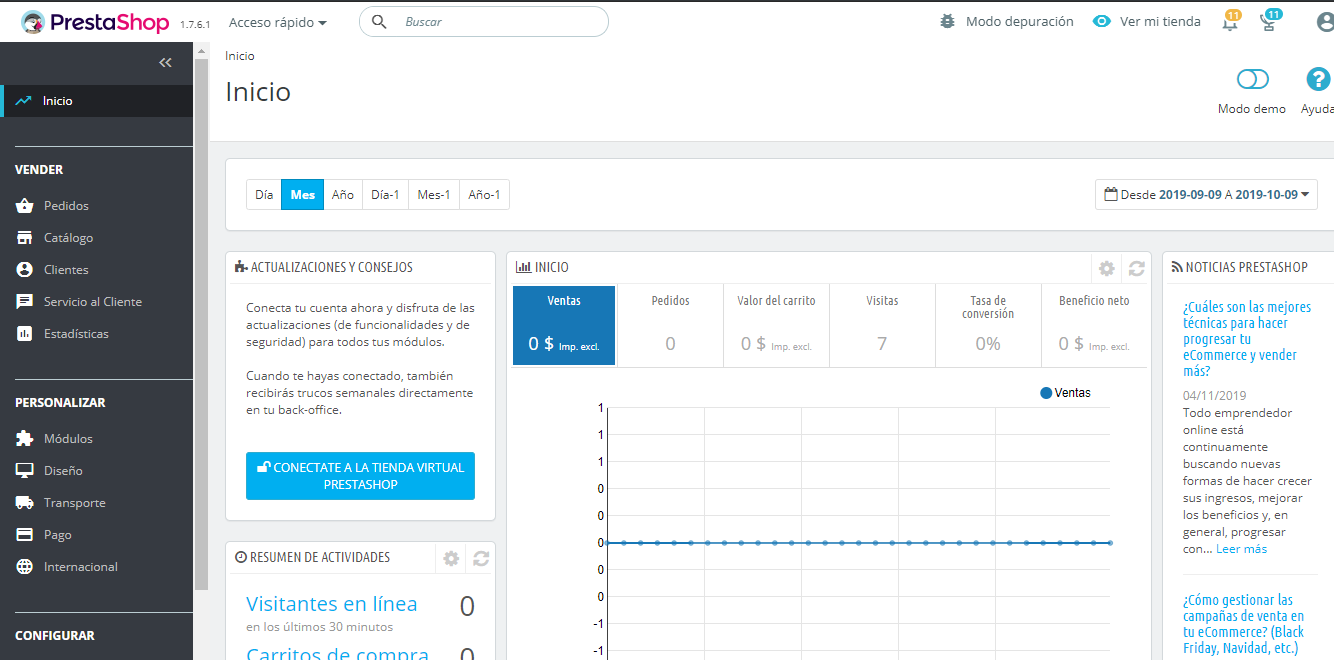Open settings gear in Resumen de Actividades

pos(451,558)
